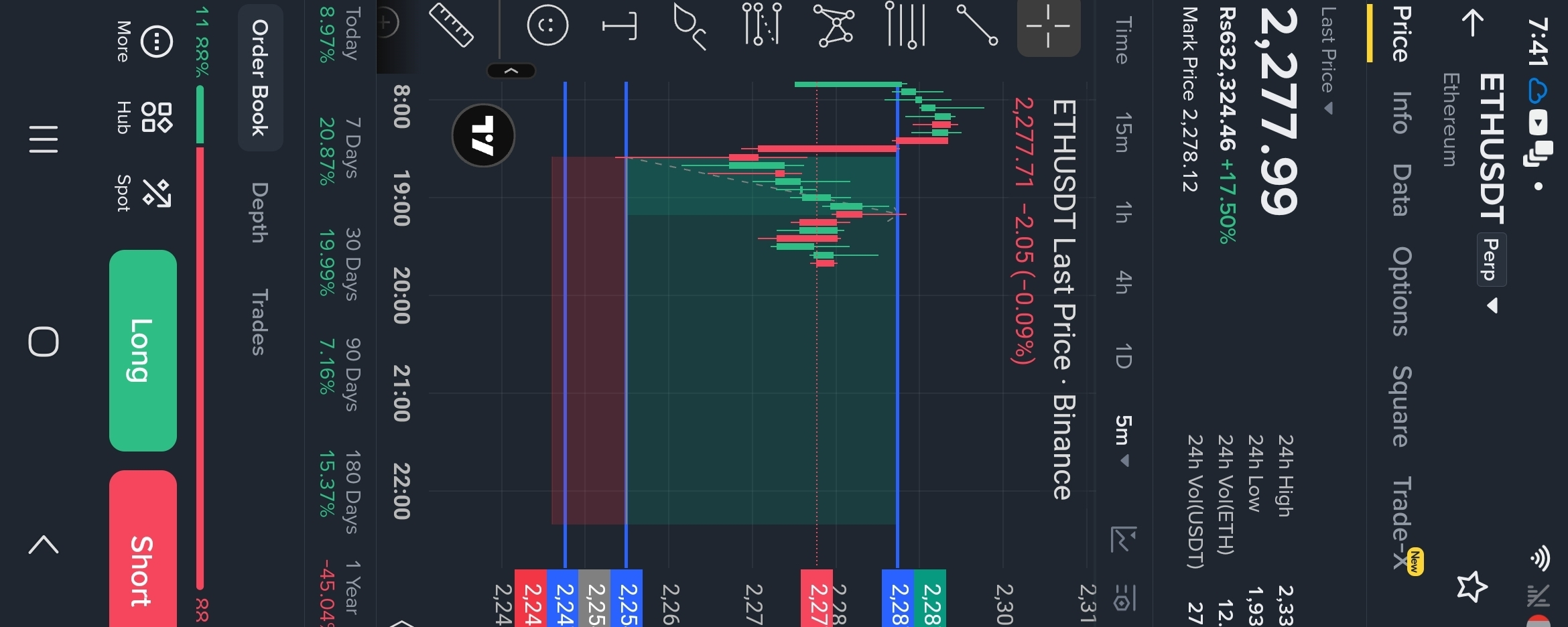Viewport: 1568px width, 627px height.
Task: Open the Info tab
Action: [1401, 113]
